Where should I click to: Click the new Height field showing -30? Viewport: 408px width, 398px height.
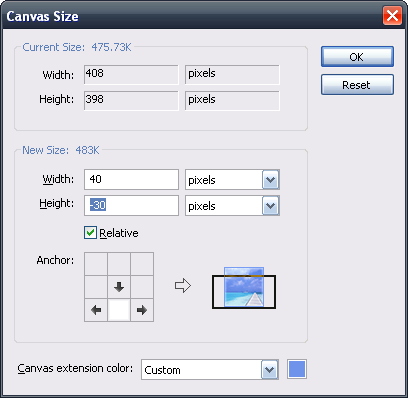(131, 205)
